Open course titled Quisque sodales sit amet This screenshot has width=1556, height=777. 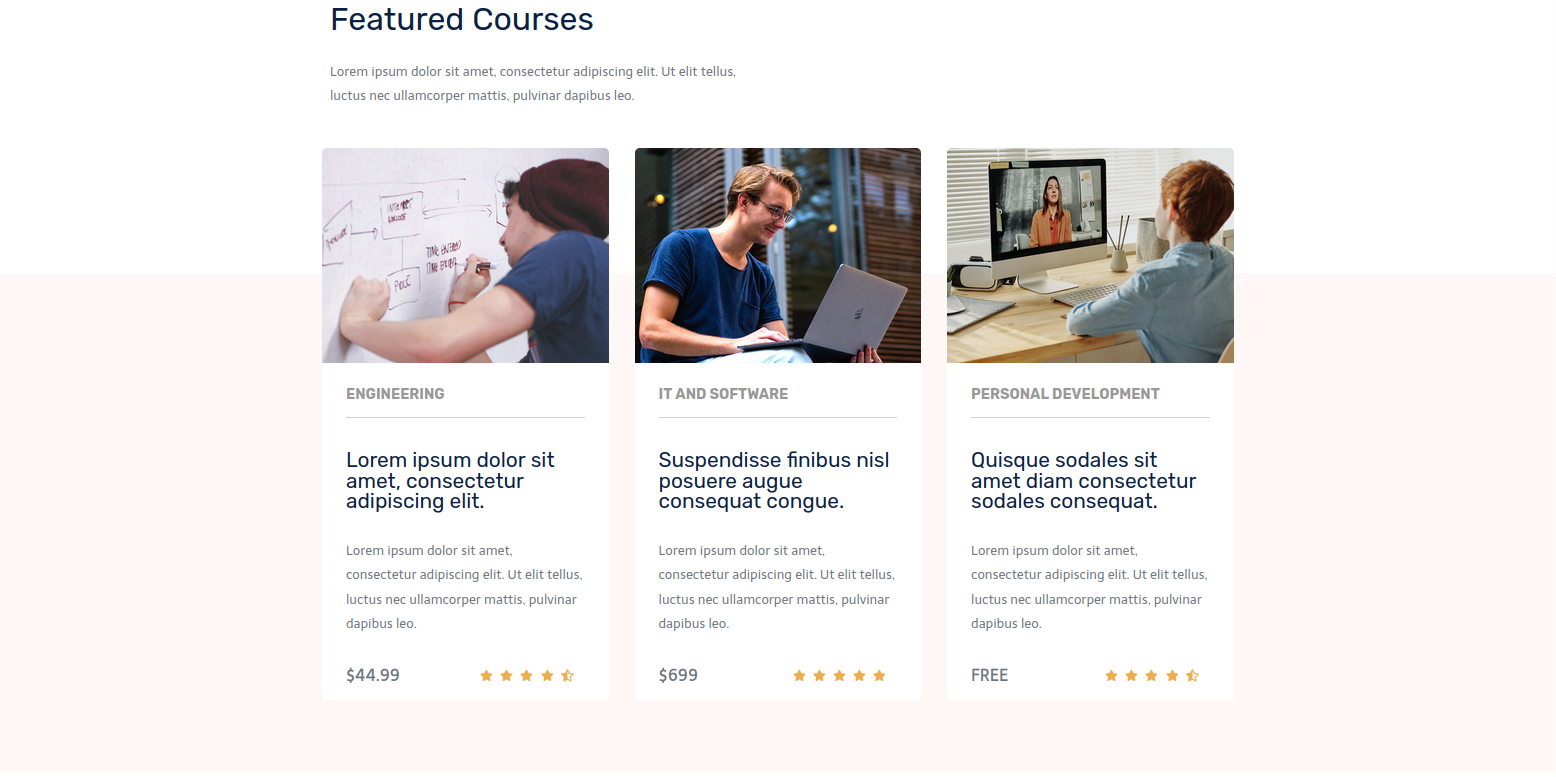pos(1083,480)
